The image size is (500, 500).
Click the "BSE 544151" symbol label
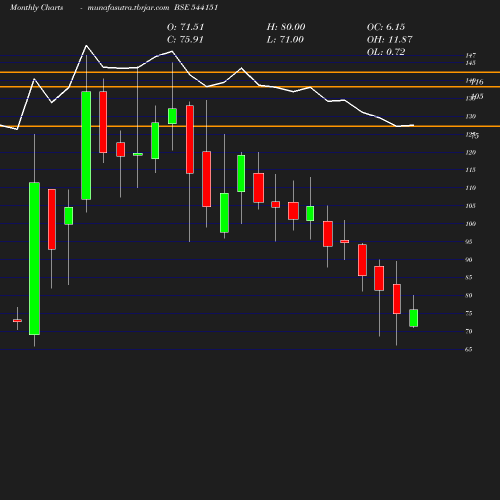pos(196,8)
